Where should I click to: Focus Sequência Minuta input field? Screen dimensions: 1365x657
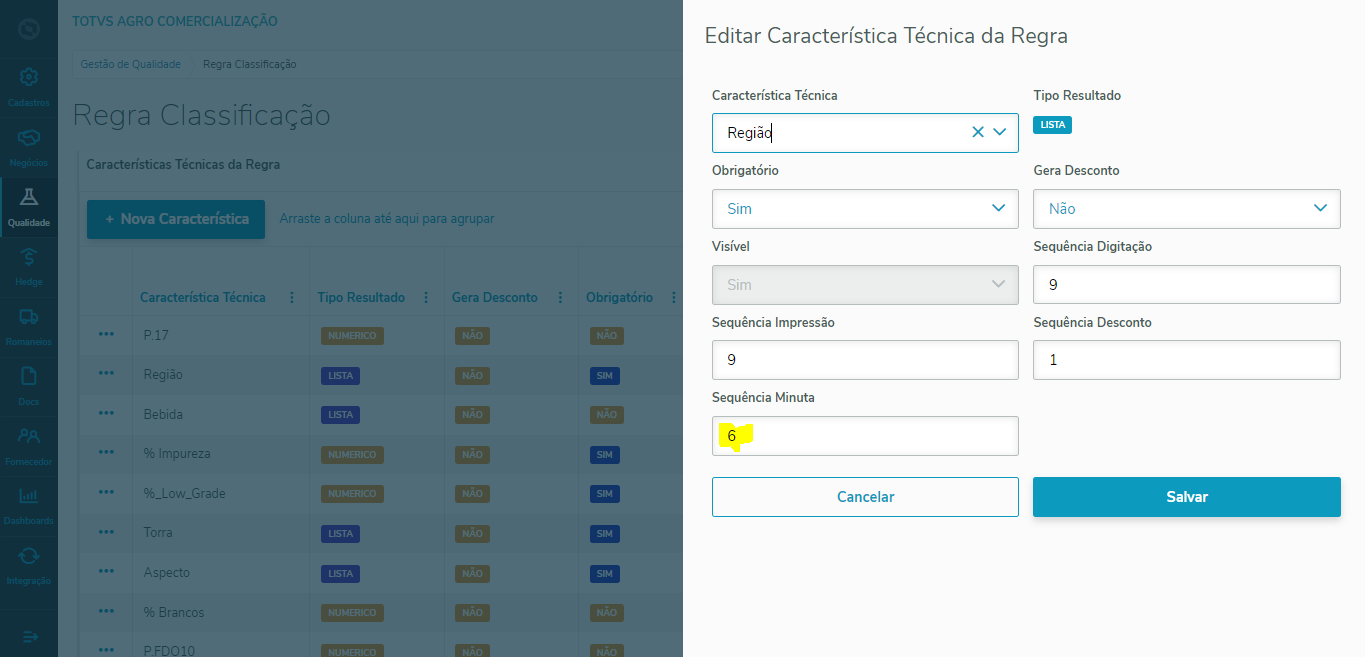point(865,436)
